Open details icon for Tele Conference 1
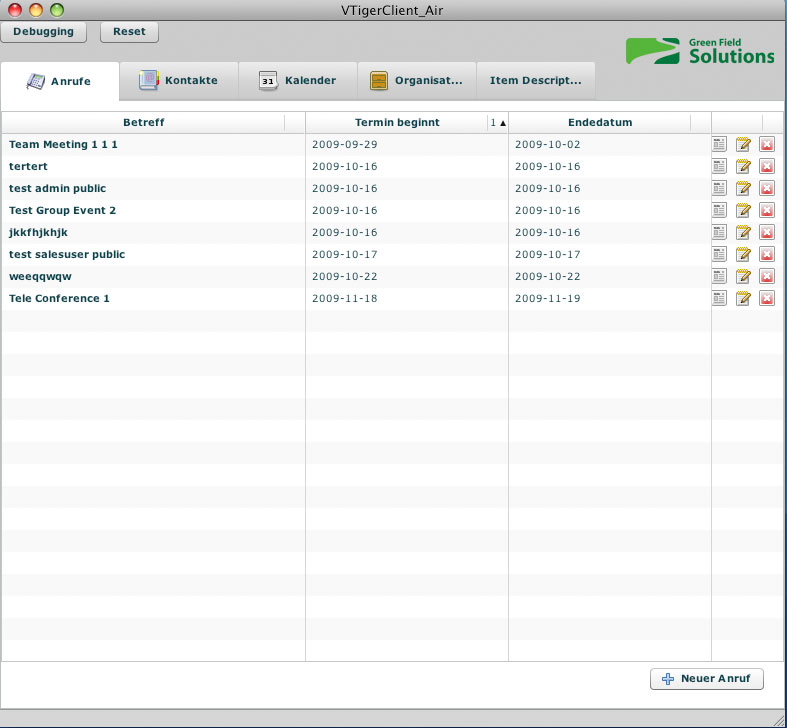 [x=719, y=299]
